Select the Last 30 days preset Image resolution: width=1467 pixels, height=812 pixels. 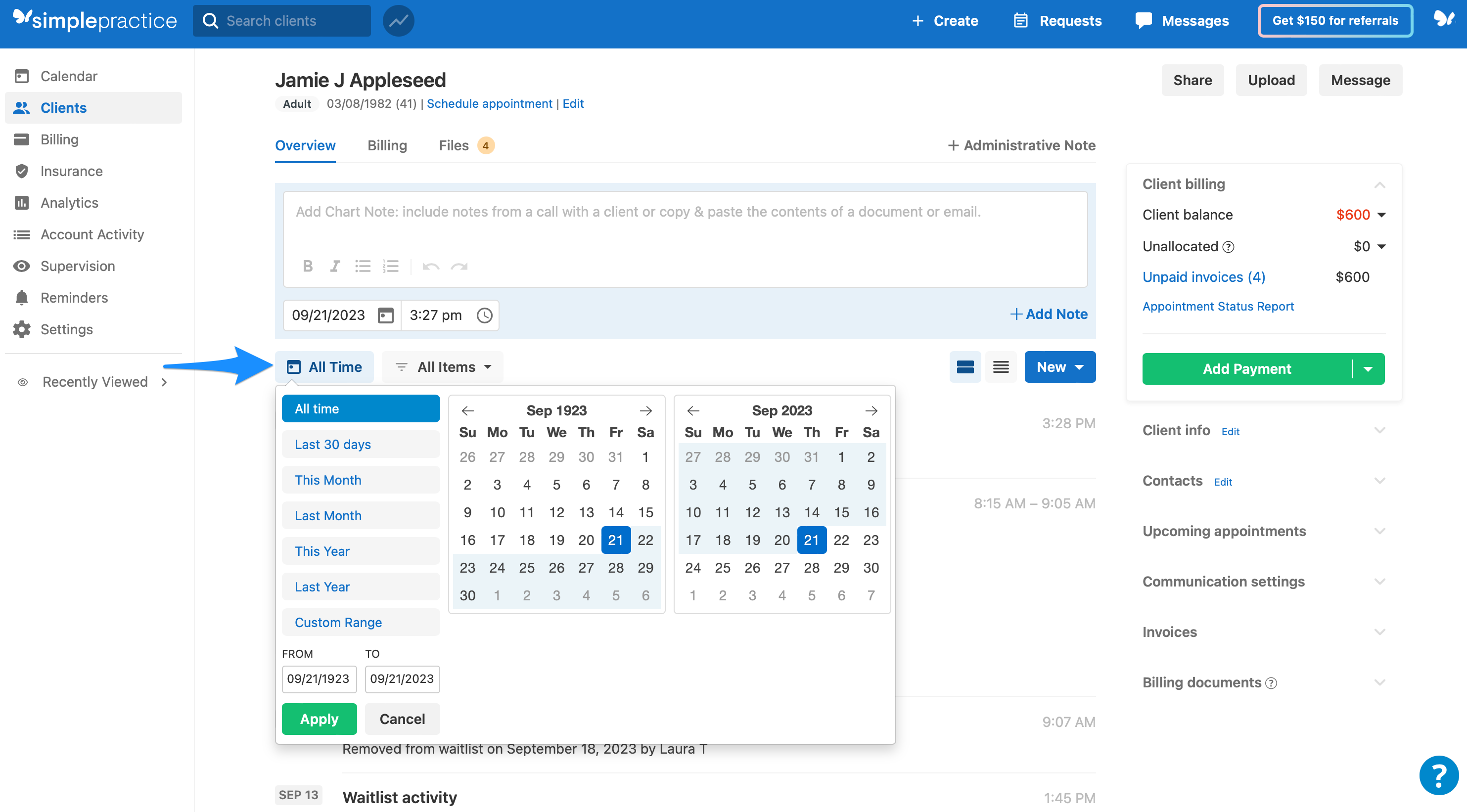click(x=361, y=444)
